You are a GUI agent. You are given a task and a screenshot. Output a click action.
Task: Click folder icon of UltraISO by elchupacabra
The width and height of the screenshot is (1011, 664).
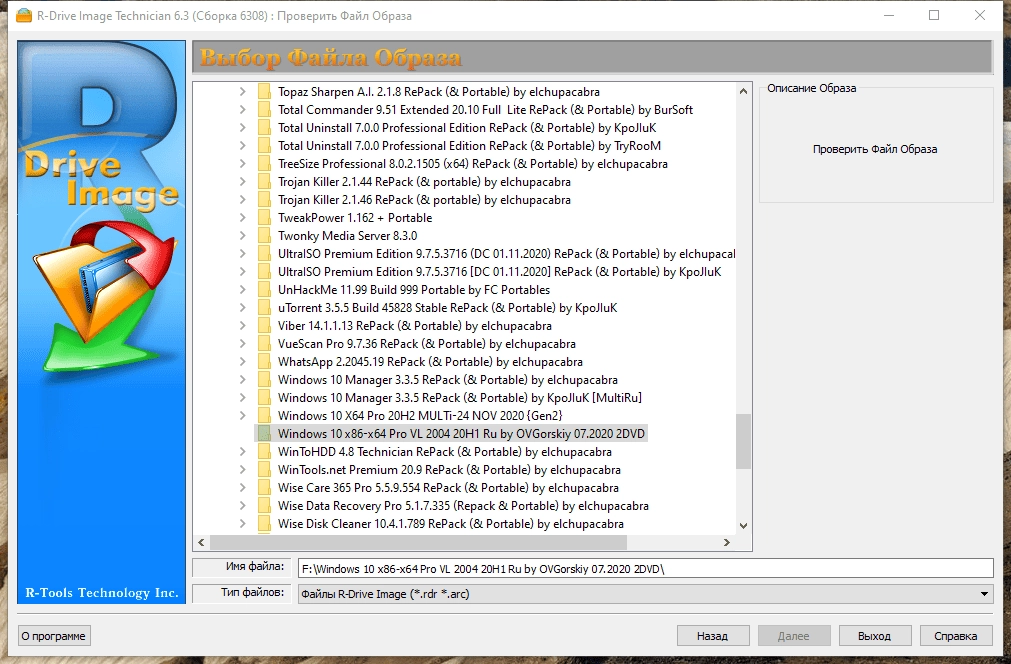pyautogui.click(x=264, y=254)
